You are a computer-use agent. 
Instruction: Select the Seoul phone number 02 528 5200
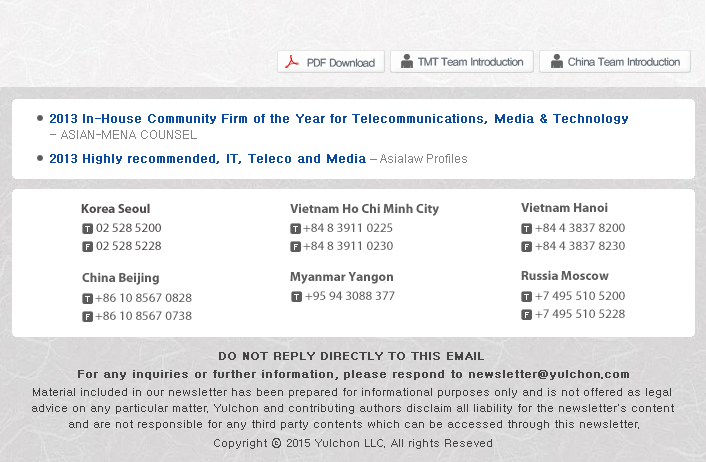(x=129, y=228)
